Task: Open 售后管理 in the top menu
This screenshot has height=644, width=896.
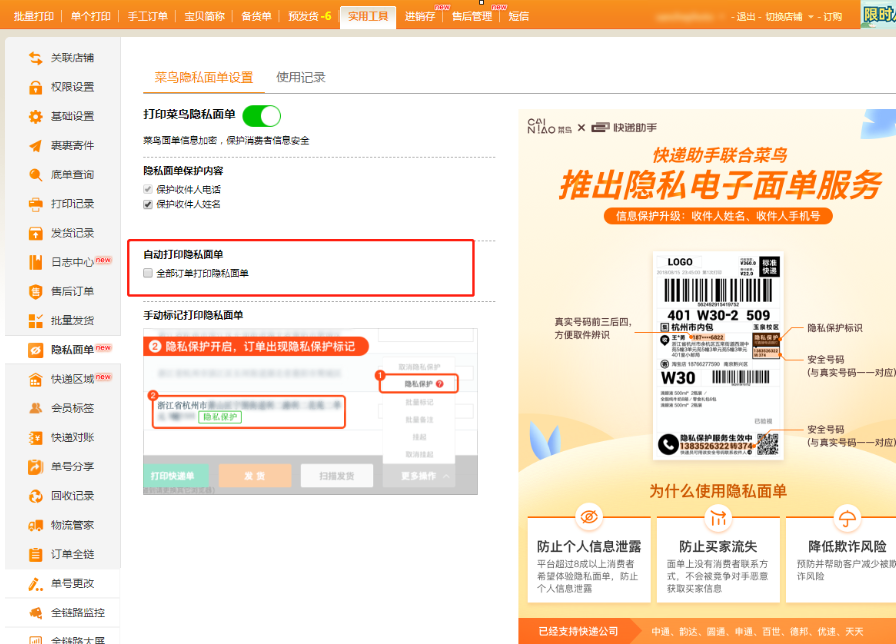Action: coord(472,16)
